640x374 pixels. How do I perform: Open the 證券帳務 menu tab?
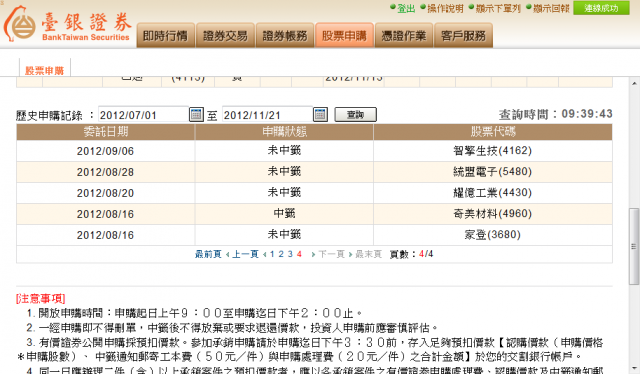[285, 36]
